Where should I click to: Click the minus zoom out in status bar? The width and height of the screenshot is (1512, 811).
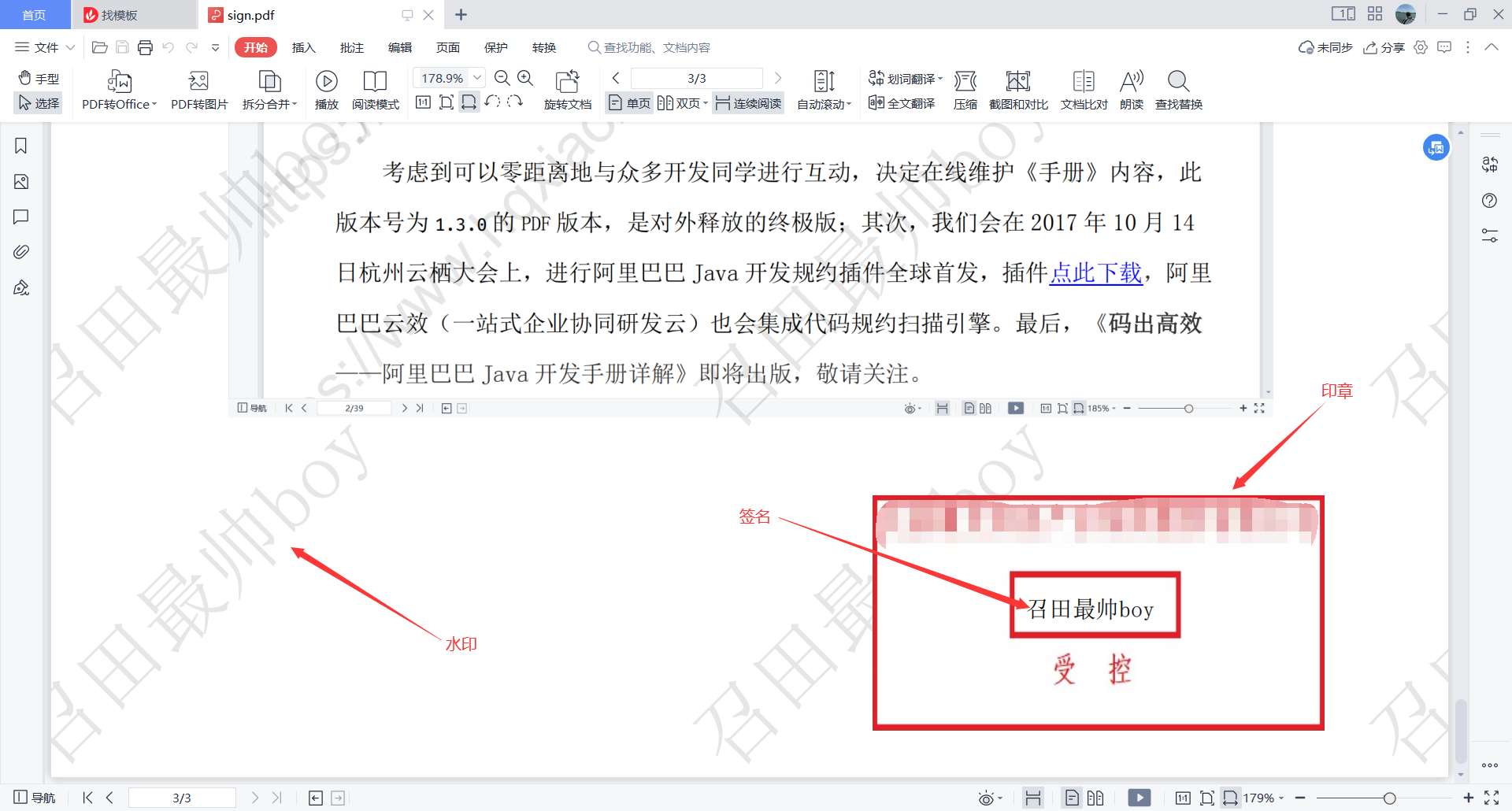pyautogui.click(x=1300, y=798)
